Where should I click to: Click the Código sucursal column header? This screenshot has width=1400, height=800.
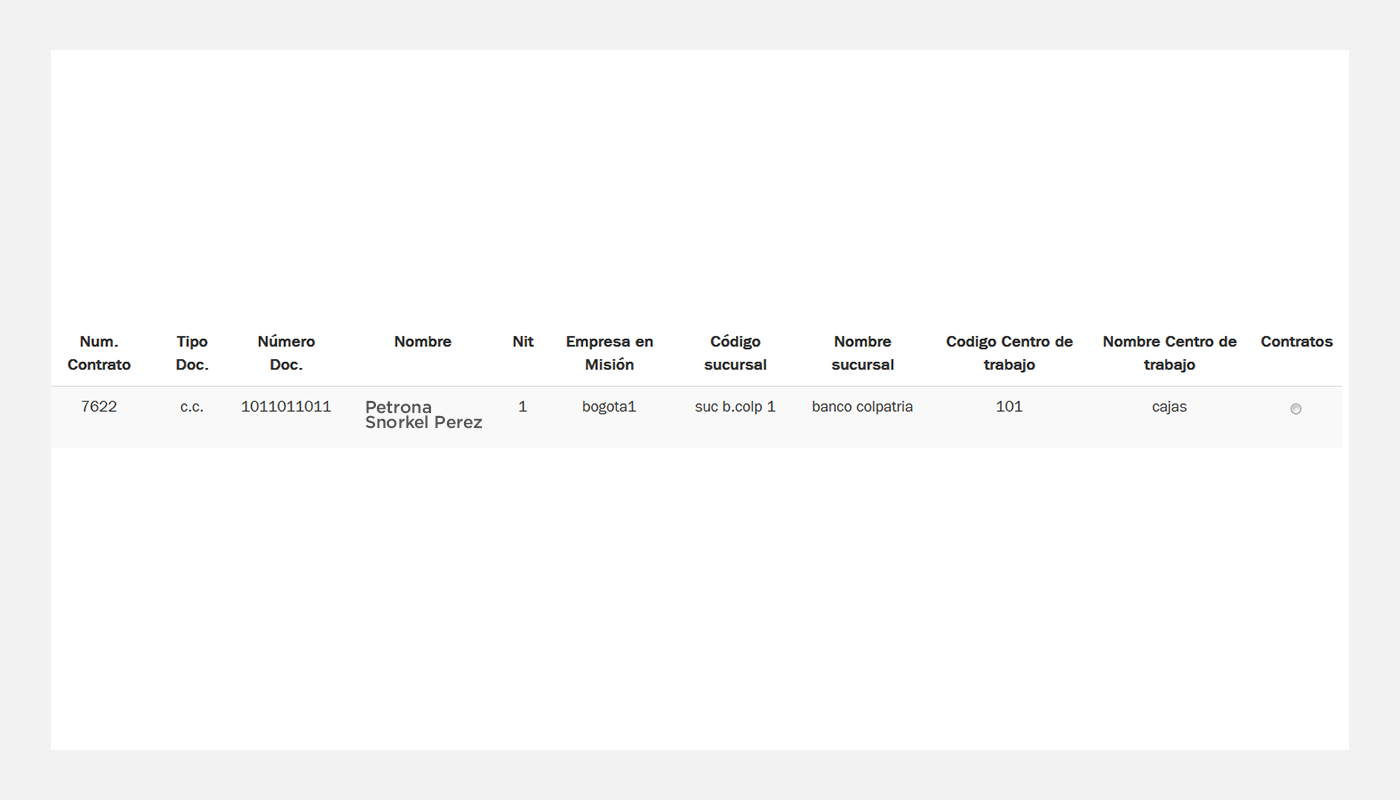(x=735, y=353)
